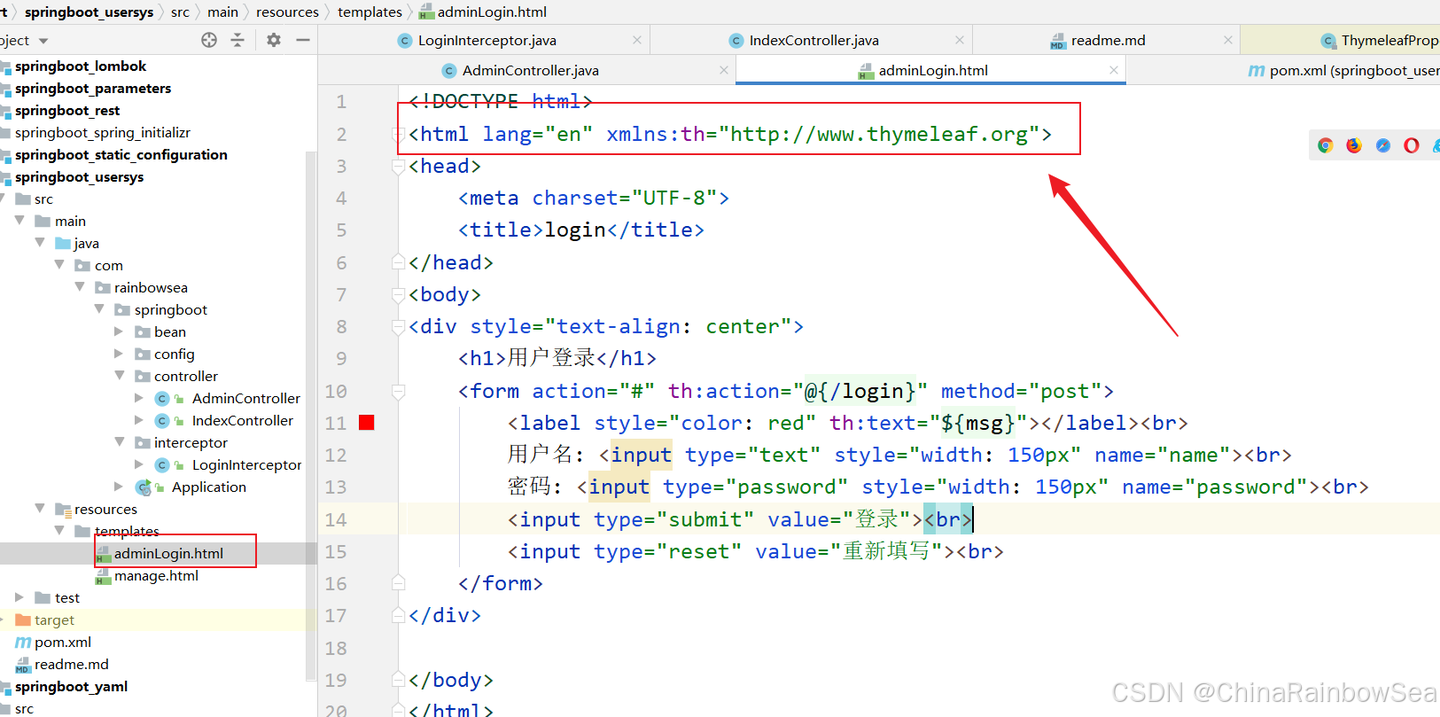
Task: Hide the Project panel with the minus icon
Action: (303, 40)
